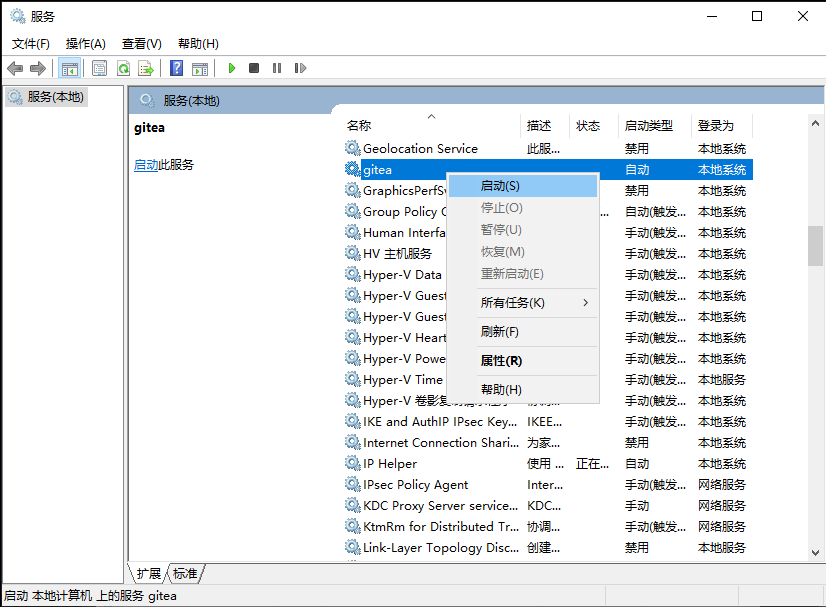Screen dimensions: 826x607
Task: Choose 启动(S) in the context menu
Action: 523,186
